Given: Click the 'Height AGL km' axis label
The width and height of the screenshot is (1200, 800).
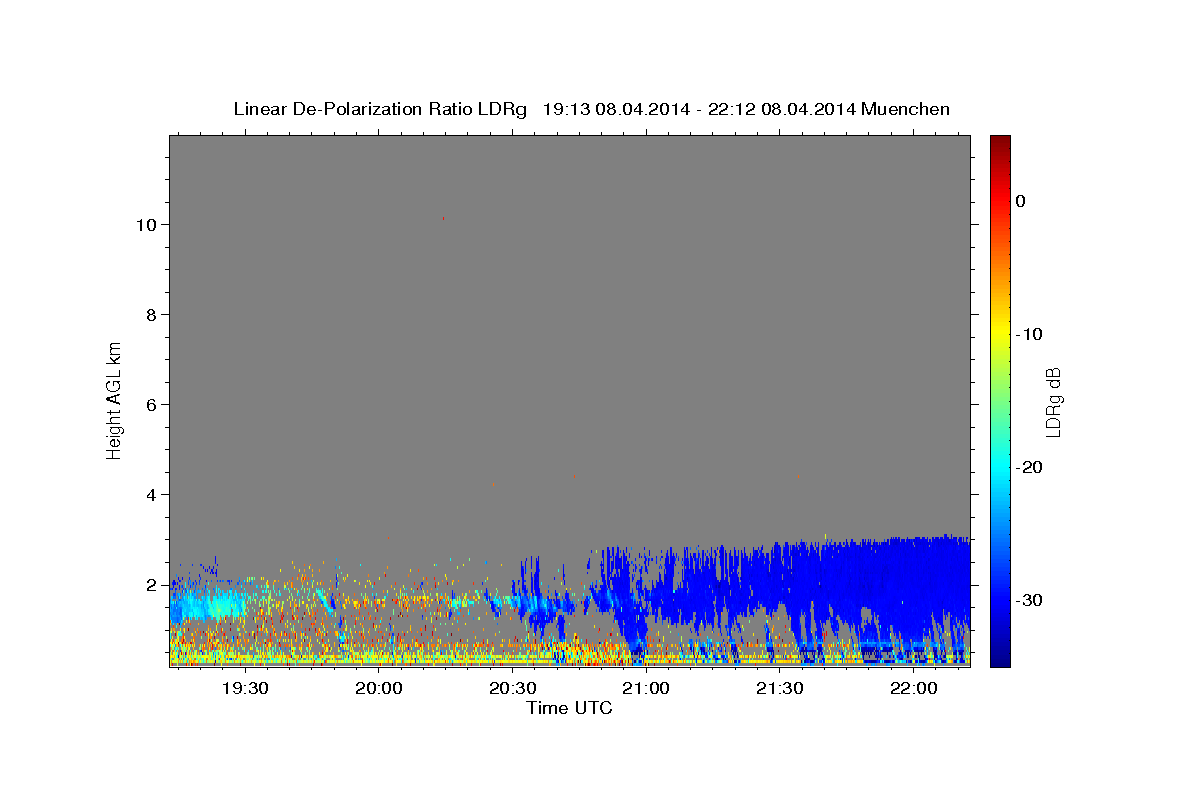Looking at the screenshot, I should (x=115, y=399).
